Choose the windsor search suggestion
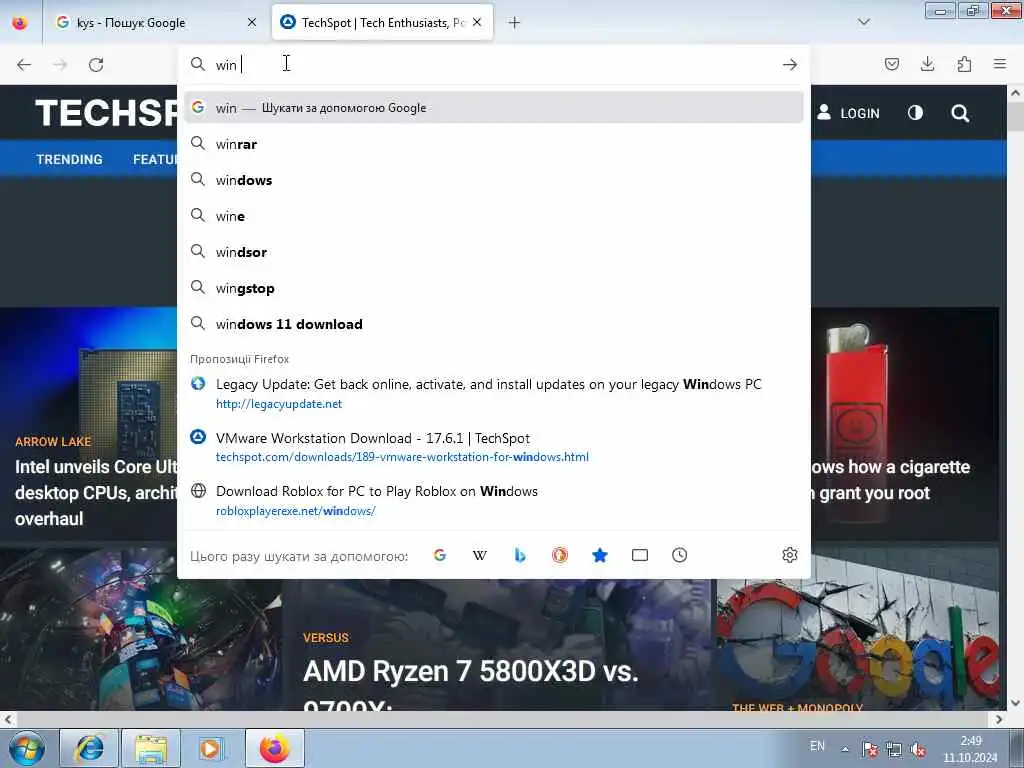Image resolution: width=1024 pixels, height=768 pixels. tap(494, 252)
